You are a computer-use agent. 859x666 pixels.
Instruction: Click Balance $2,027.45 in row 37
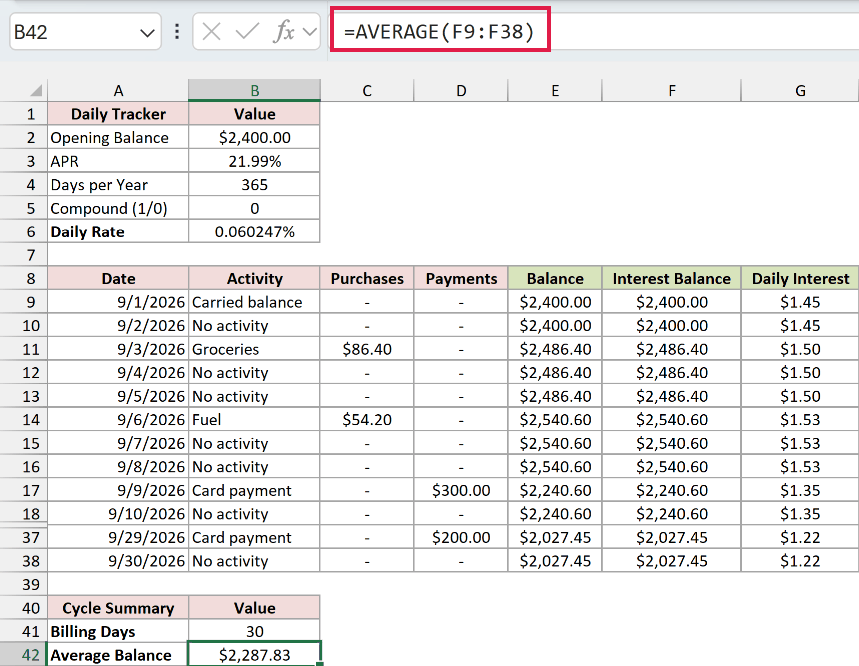point(555,537)
